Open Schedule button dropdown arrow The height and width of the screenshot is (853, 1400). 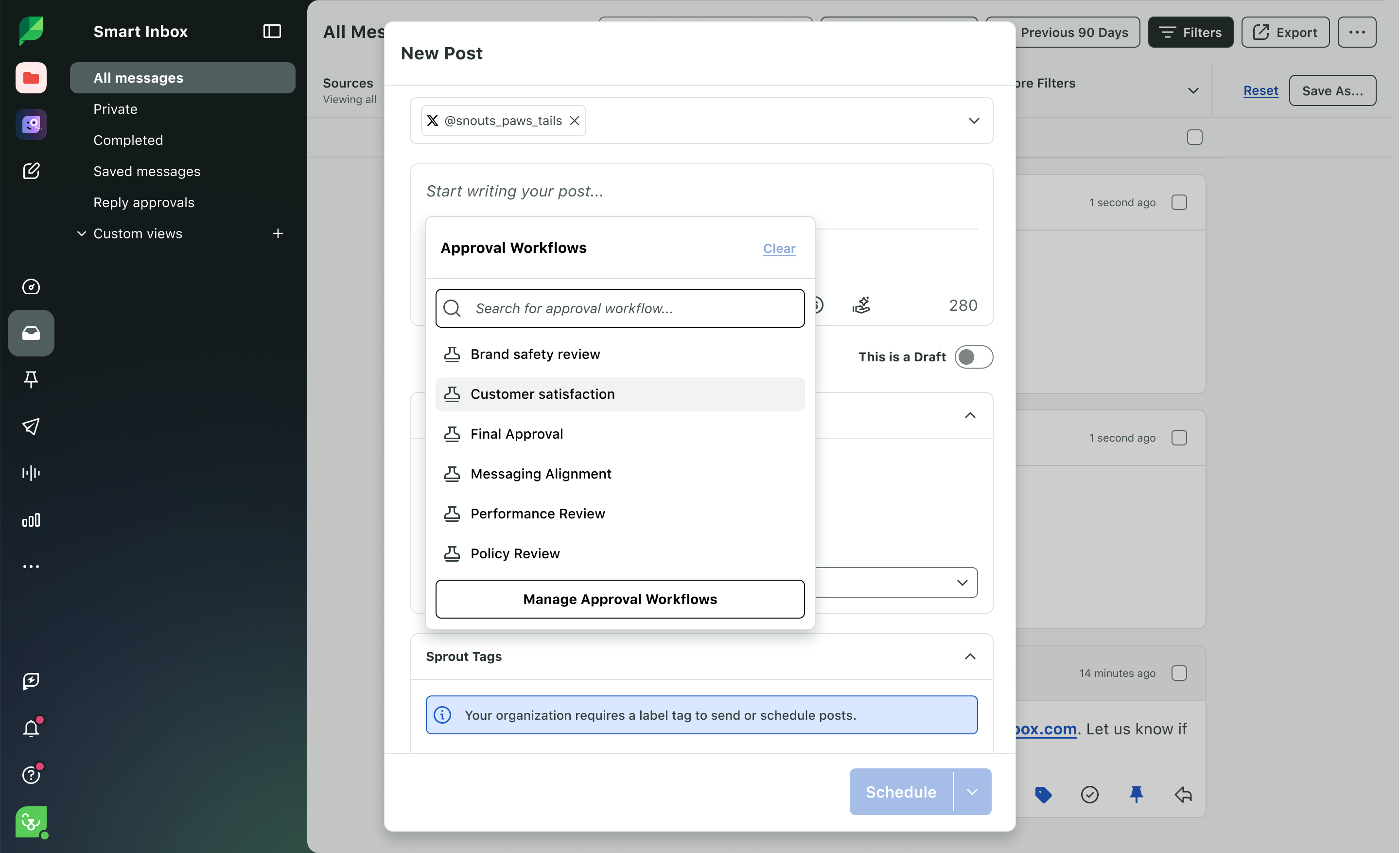pos(972,792)
